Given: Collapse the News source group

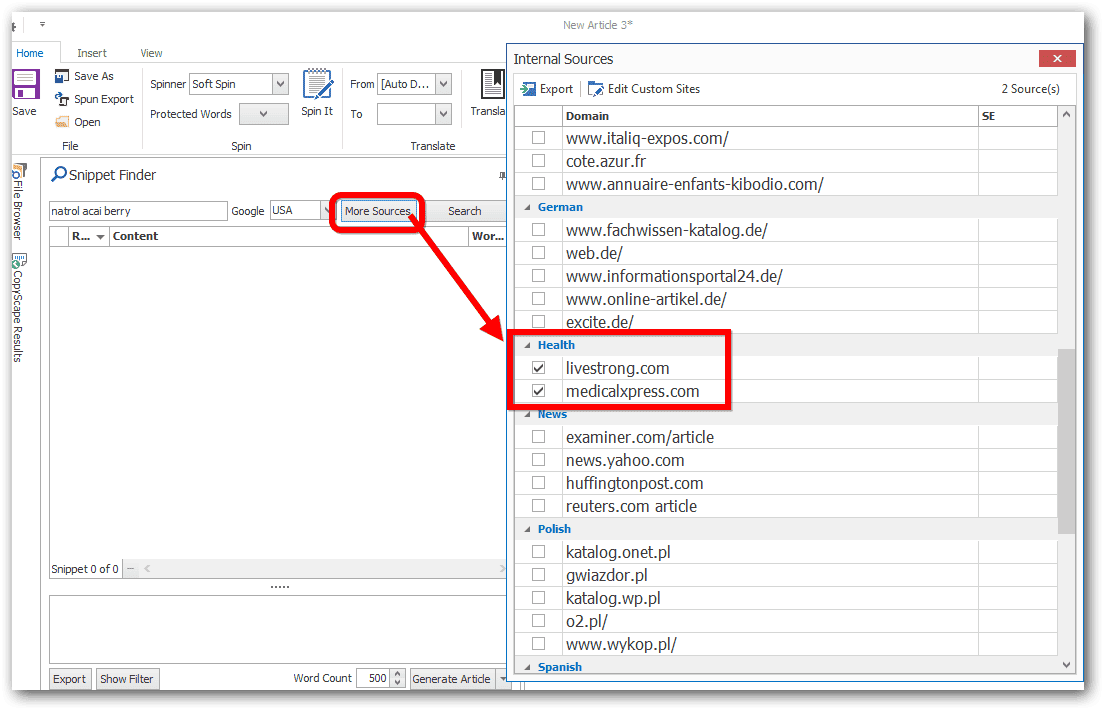Looking at the screenshot, I should pyautogui.click(x=527, y=414).
